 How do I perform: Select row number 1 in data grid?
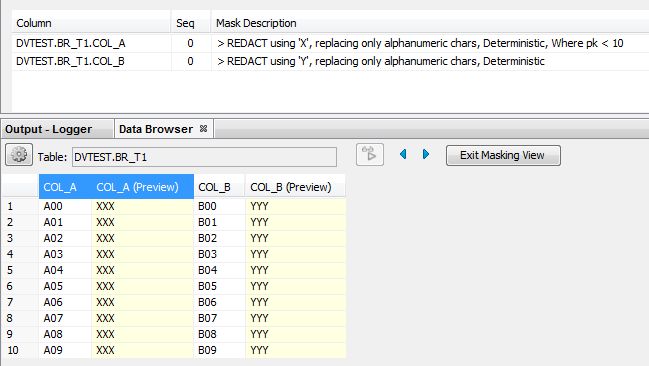(20, 206)
